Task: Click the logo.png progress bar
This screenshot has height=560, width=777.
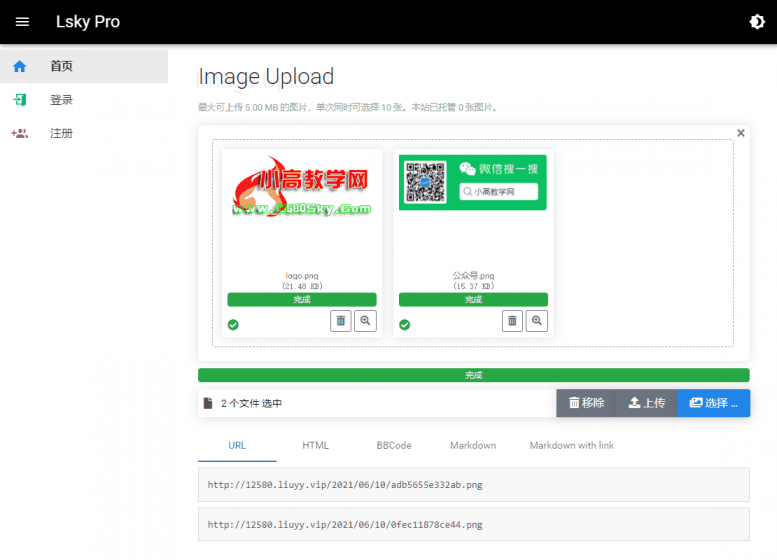Action: pyautogui.click(x=302, y=299)
